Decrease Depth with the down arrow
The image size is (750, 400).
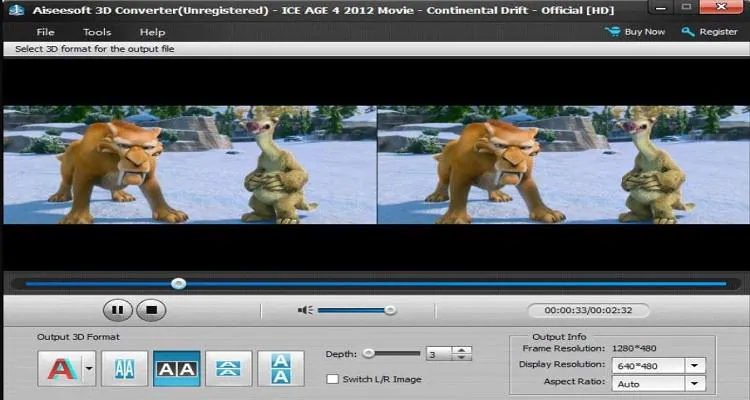click(462, 357)
